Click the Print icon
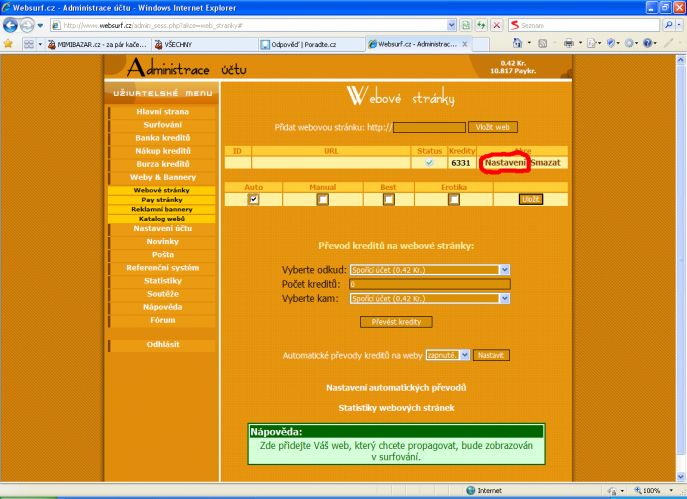The image size is (687, 499). point(569,43)
